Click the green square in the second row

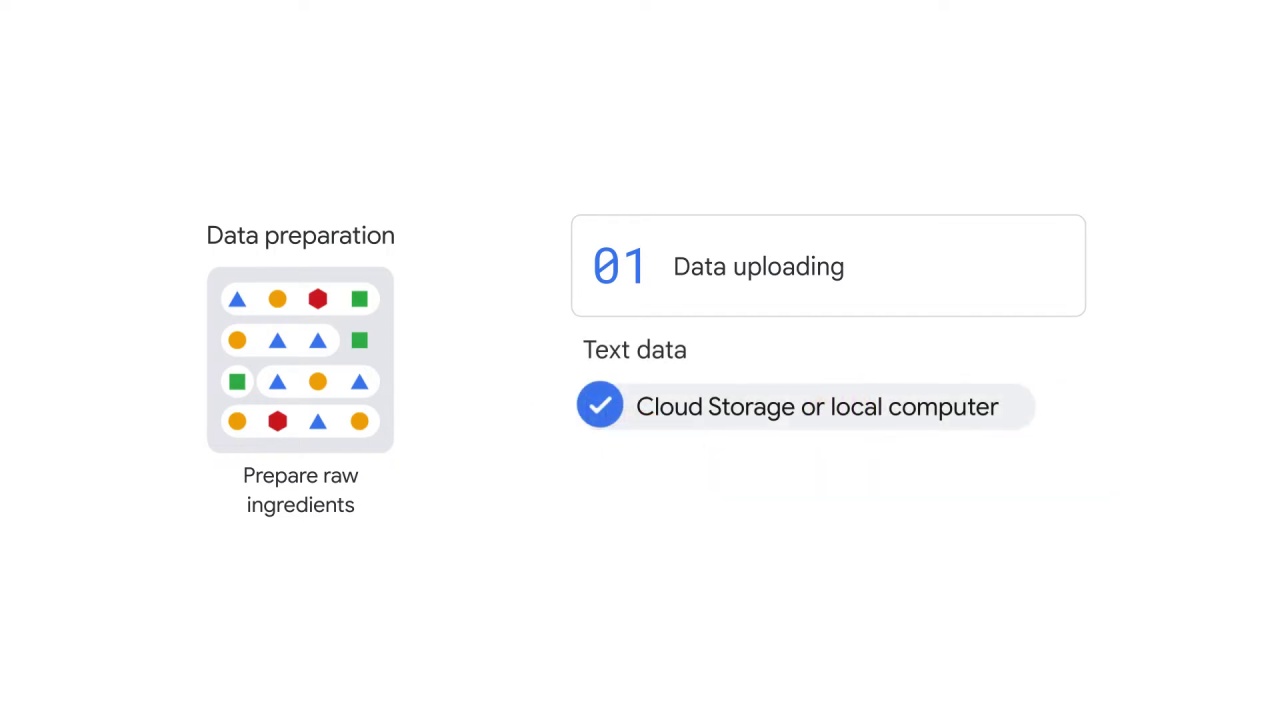(x=359, y=341)
